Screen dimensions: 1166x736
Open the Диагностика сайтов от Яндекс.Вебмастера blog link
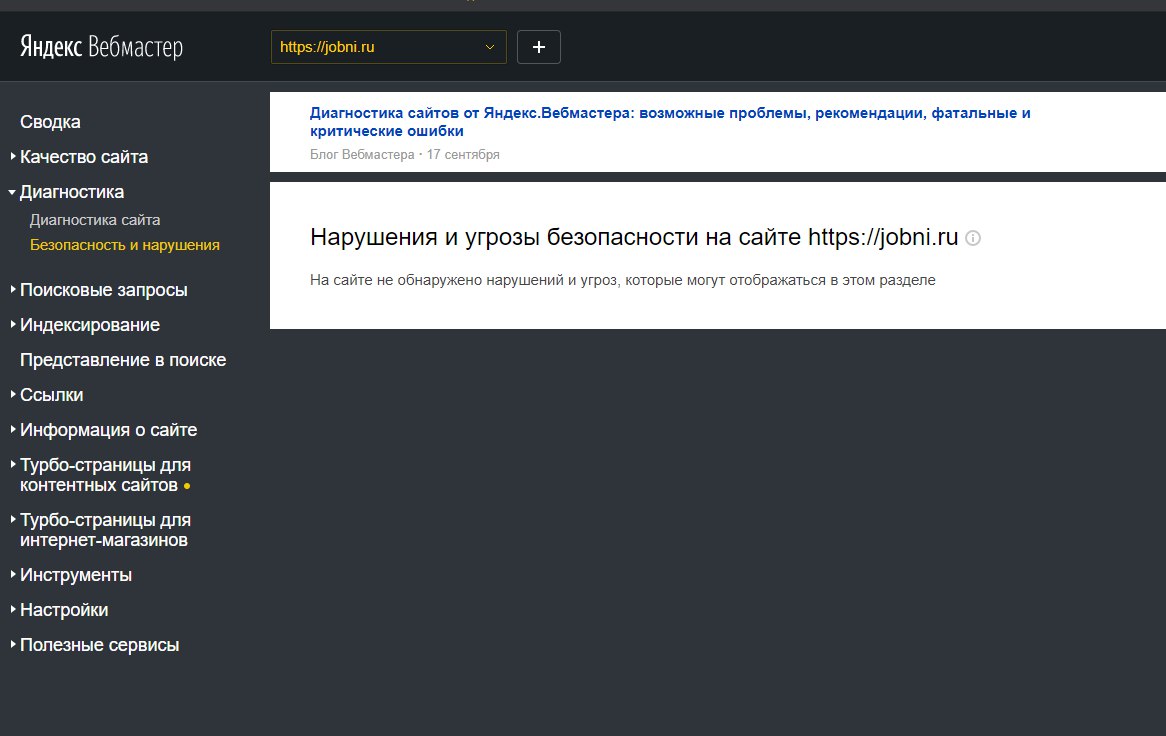pyautogui.click(x=670, y=122)
